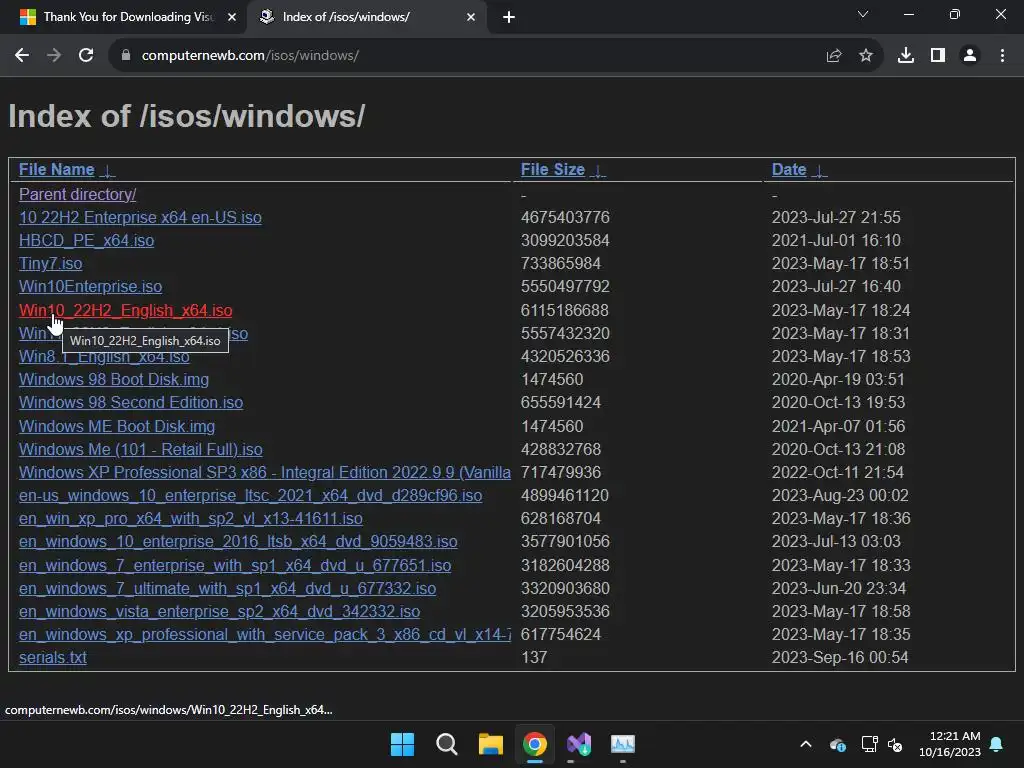1024x768 pixels.
Task: Download en_windows_7_enterprise_with_sp1 iso
Action: 234,566
